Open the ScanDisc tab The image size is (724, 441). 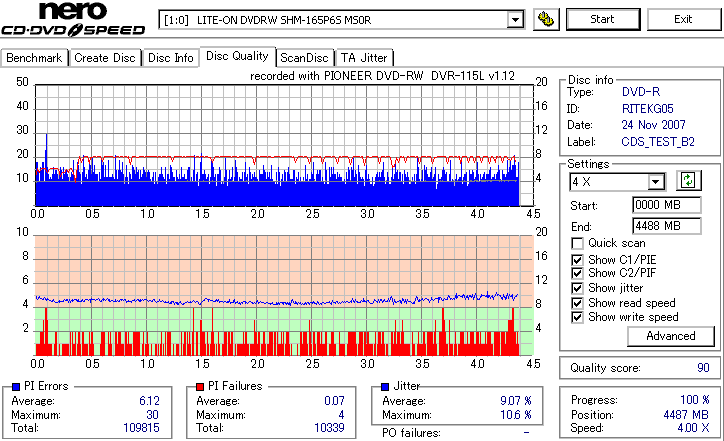tap(304, 58)
